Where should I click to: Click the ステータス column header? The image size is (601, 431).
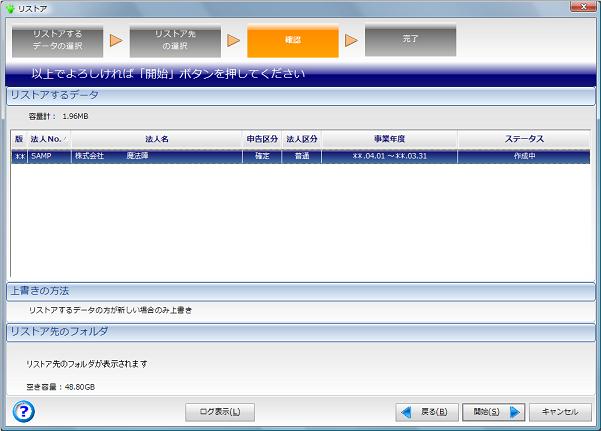pyautogui.click(x=523, y=139)
